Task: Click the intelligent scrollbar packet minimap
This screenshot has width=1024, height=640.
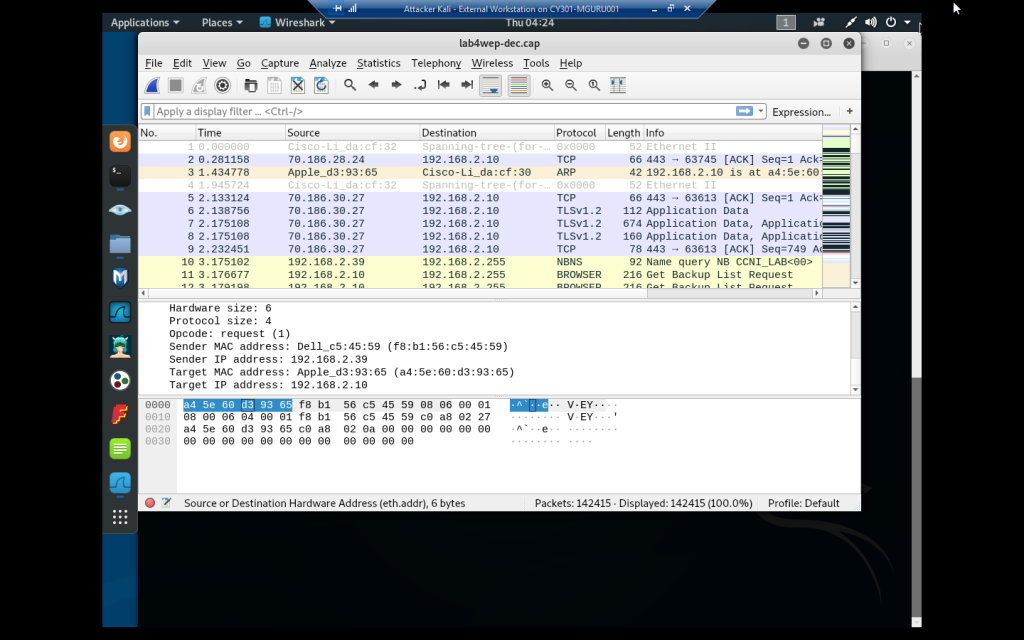Action: click(836, 204)
